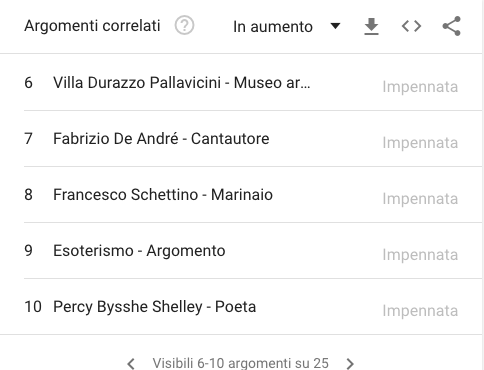Viewport: 484px width, 370px height.
Task: Open Villa Durazzo Pallavicini topic
Action: pos(182,82)
